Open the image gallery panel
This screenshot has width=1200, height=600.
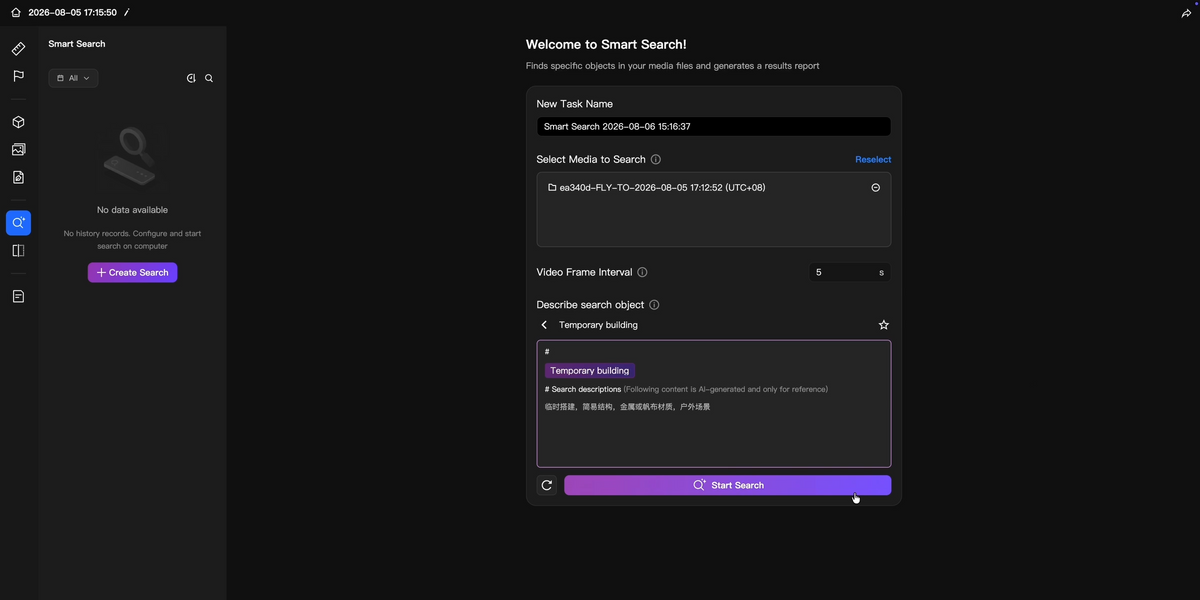click(x=18, y=150)
